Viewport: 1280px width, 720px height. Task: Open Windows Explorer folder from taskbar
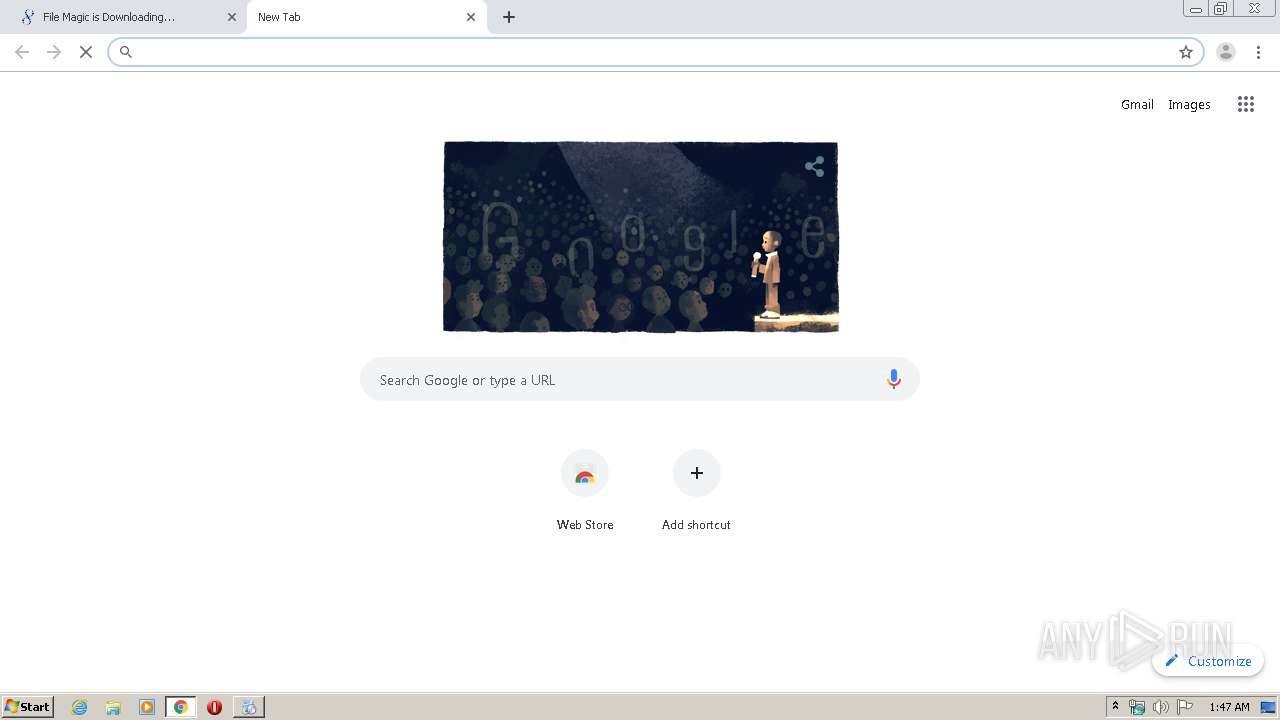pyautogui.click(x=113, y=707)
